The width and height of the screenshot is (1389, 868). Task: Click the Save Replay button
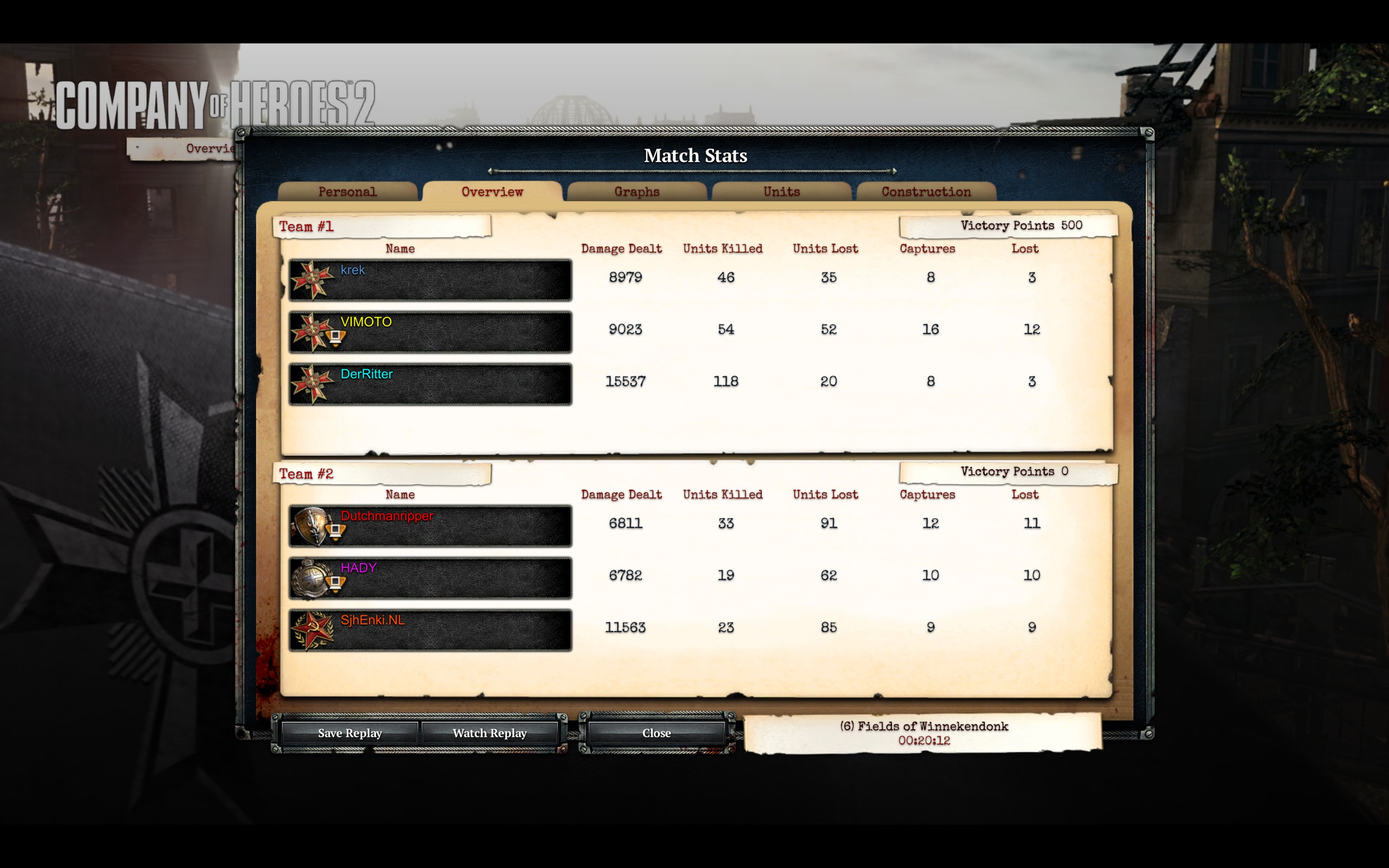[349, 733]
